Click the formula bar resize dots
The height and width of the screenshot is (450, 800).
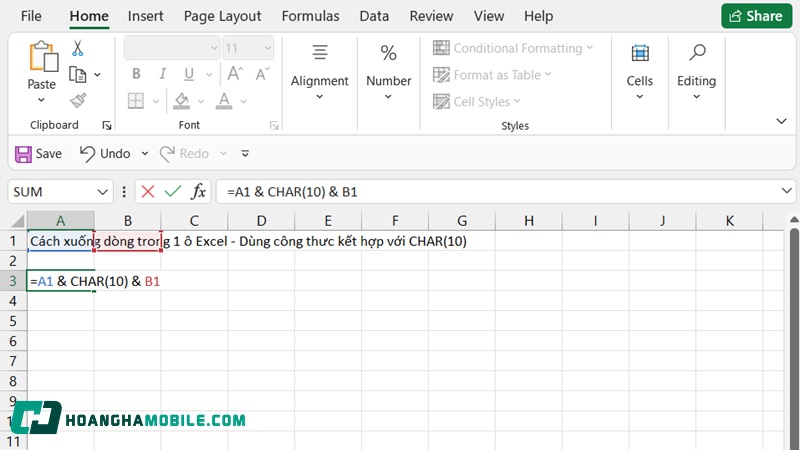124,192
